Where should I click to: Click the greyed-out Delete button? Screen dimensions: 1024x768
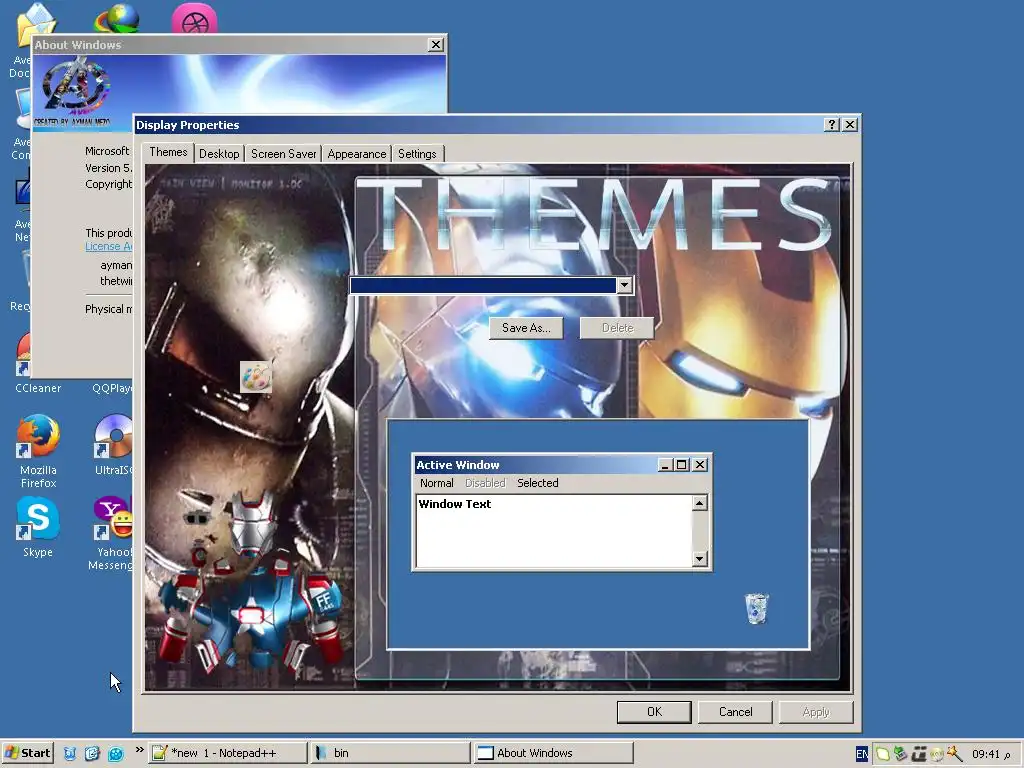click(617, 328)
